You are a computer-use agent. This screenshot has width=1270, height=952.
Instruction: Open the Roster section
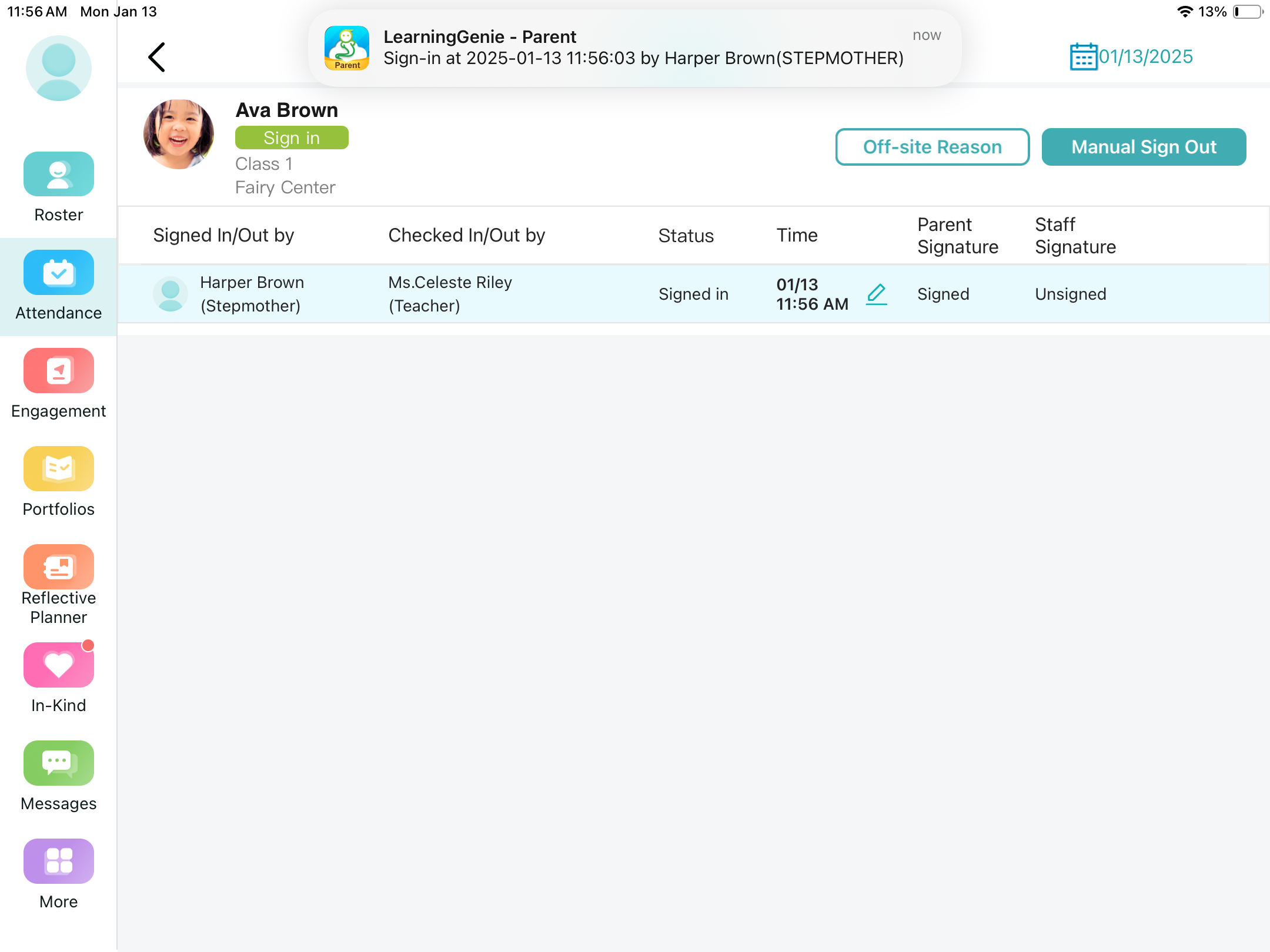(x=59, y=187)
